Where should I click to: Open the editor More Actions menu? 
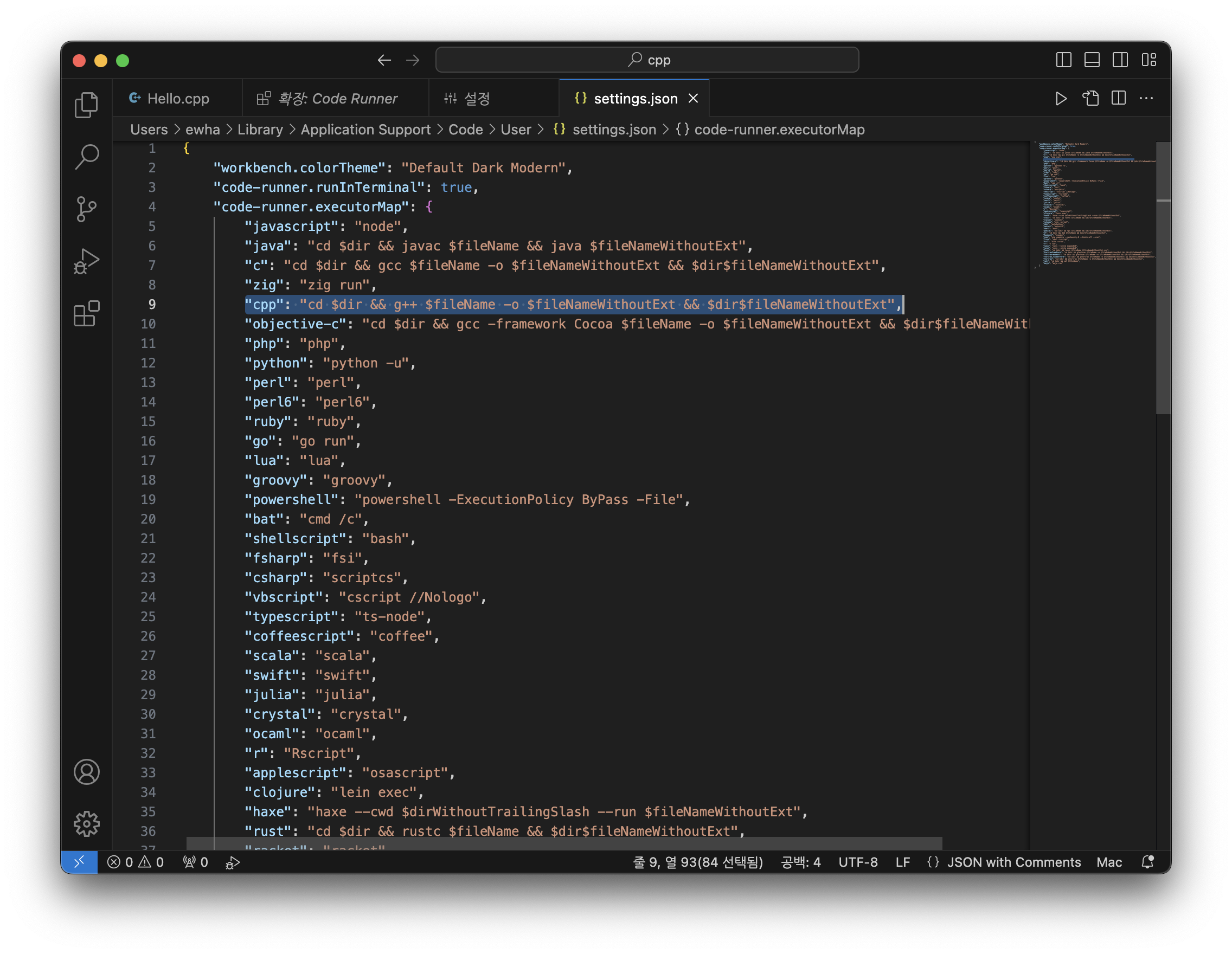pos(1146,99)
